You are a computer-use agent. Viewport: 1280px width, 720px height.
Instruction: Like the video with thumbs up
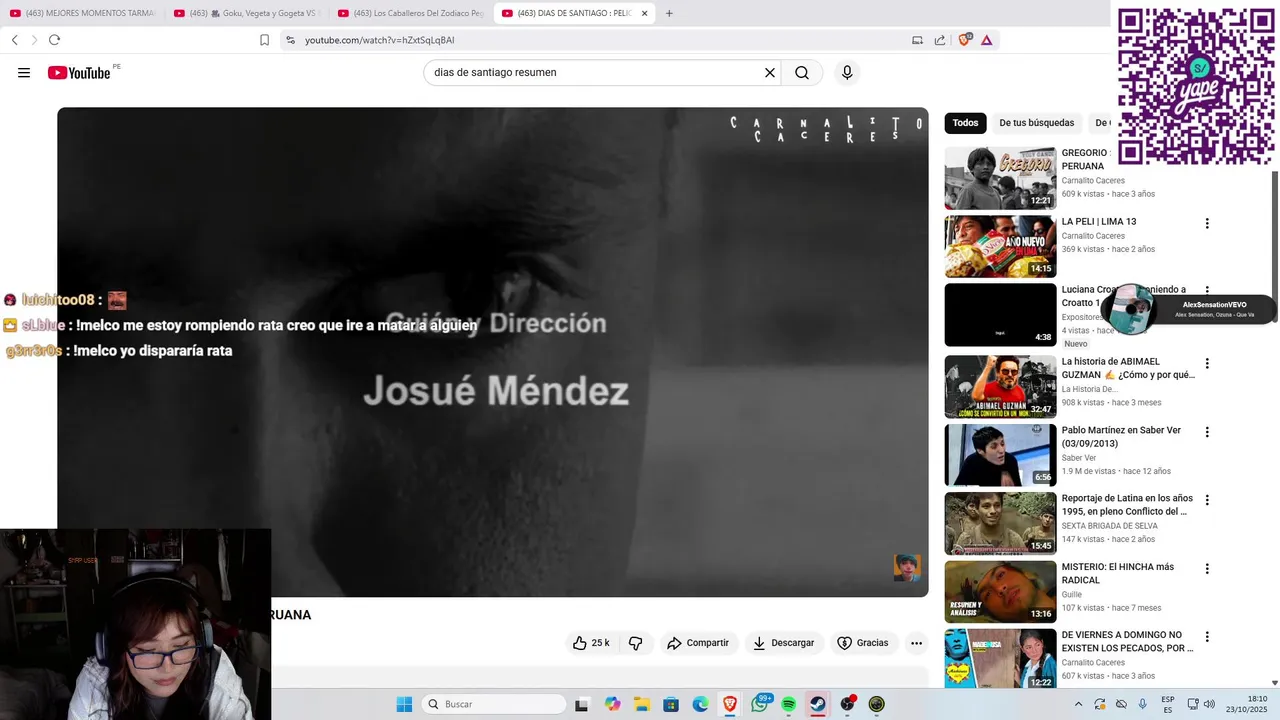(590, 643)
